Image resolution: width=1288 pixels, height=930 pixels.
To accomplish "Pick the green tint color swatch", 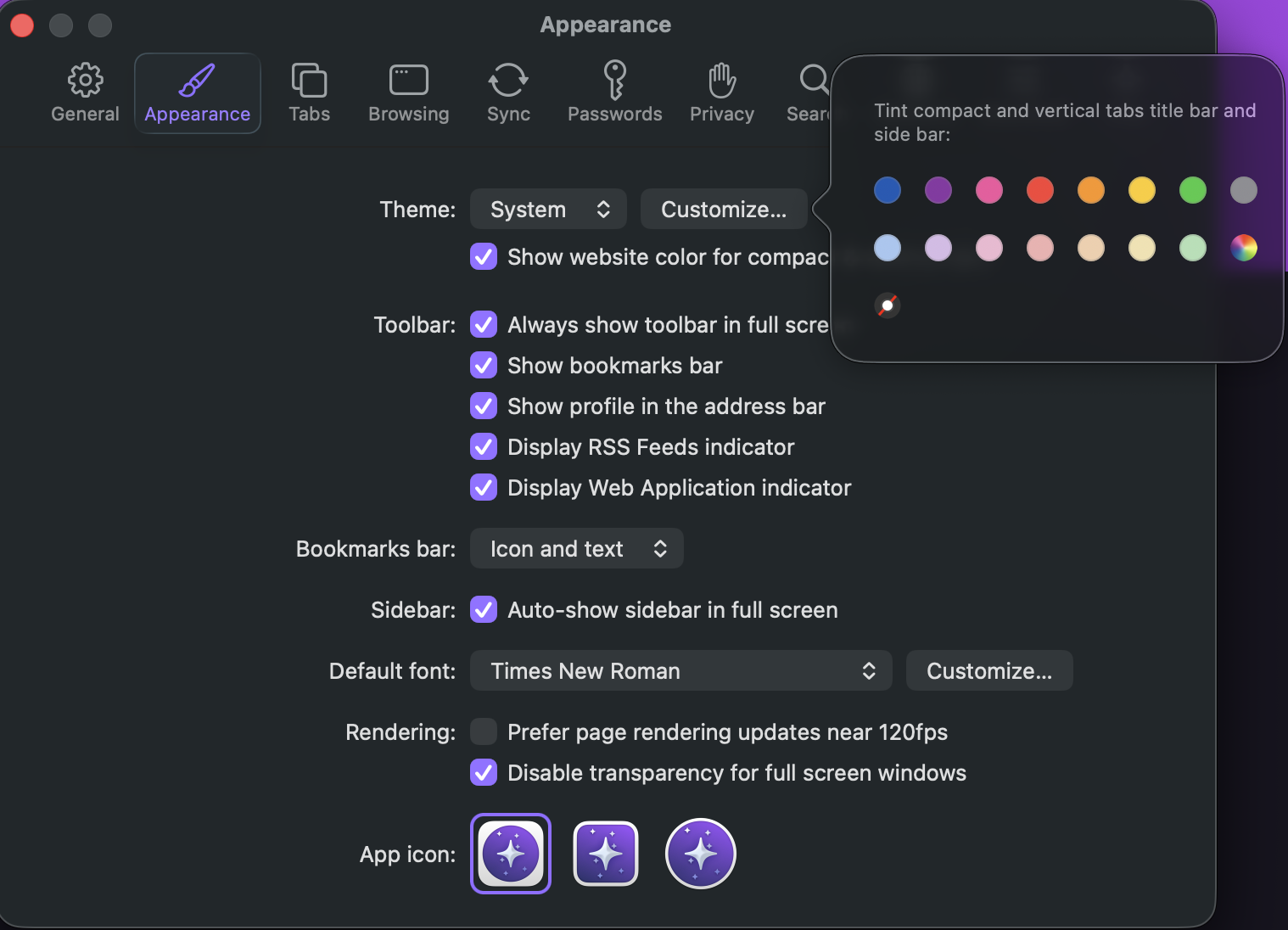I will click(x=1193, y=190).
